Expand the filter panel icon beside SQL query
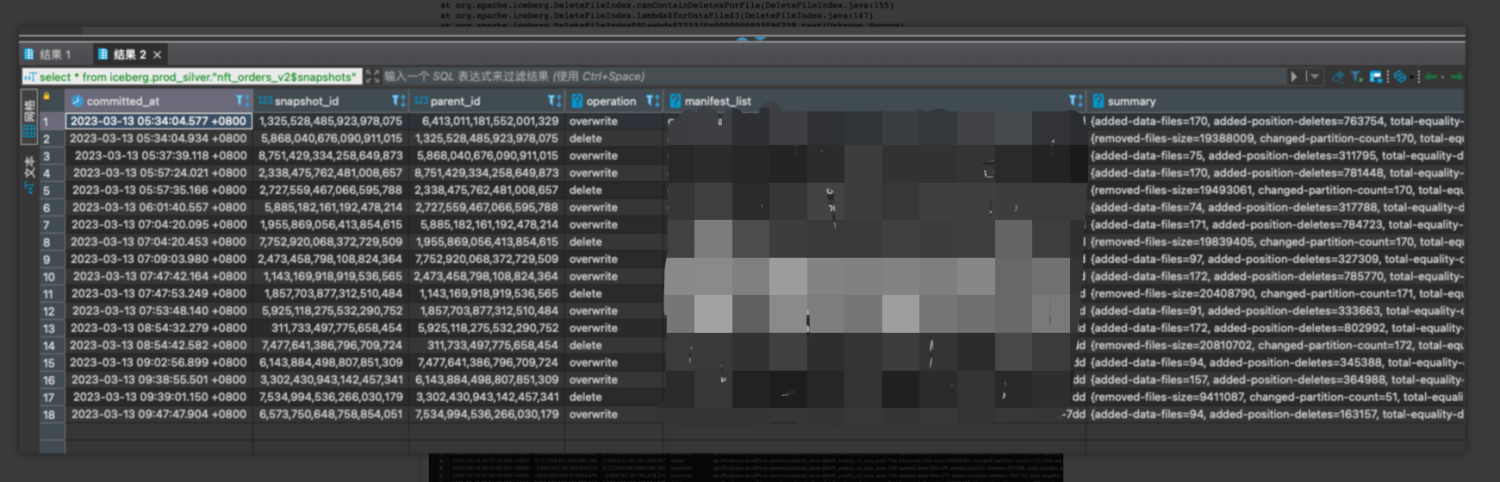 (372, 77)
